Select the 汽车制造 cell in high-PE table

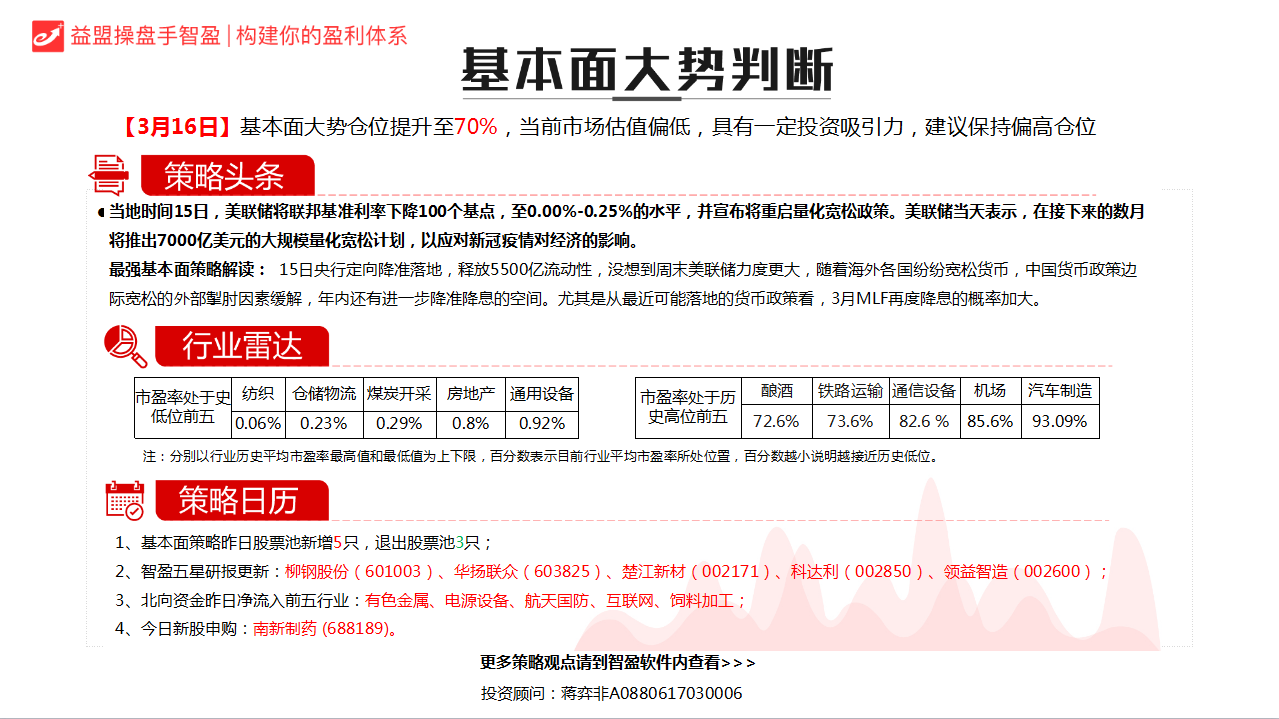click(x=1060, y=391)
